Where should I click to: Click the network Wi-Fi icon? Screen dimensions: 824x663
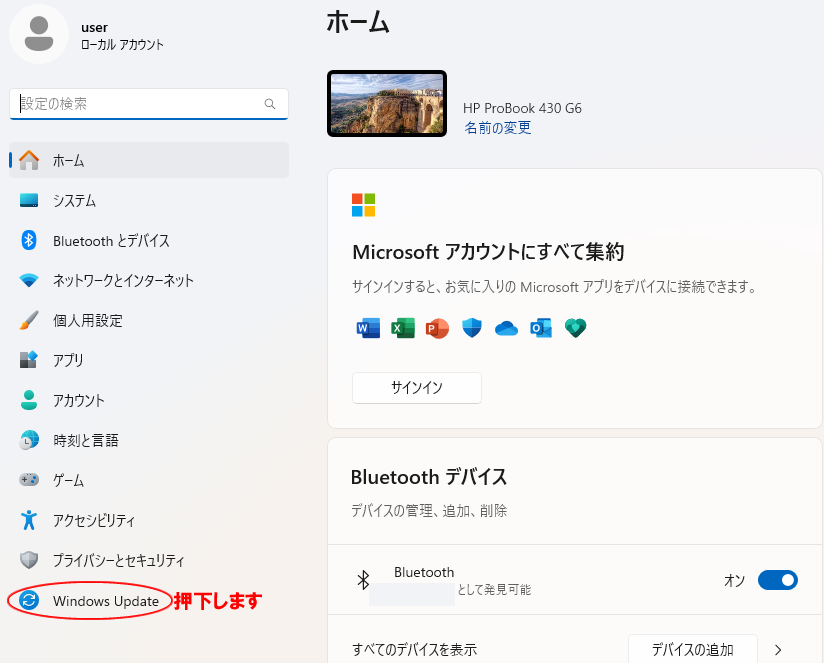click(x=29, y=280)
